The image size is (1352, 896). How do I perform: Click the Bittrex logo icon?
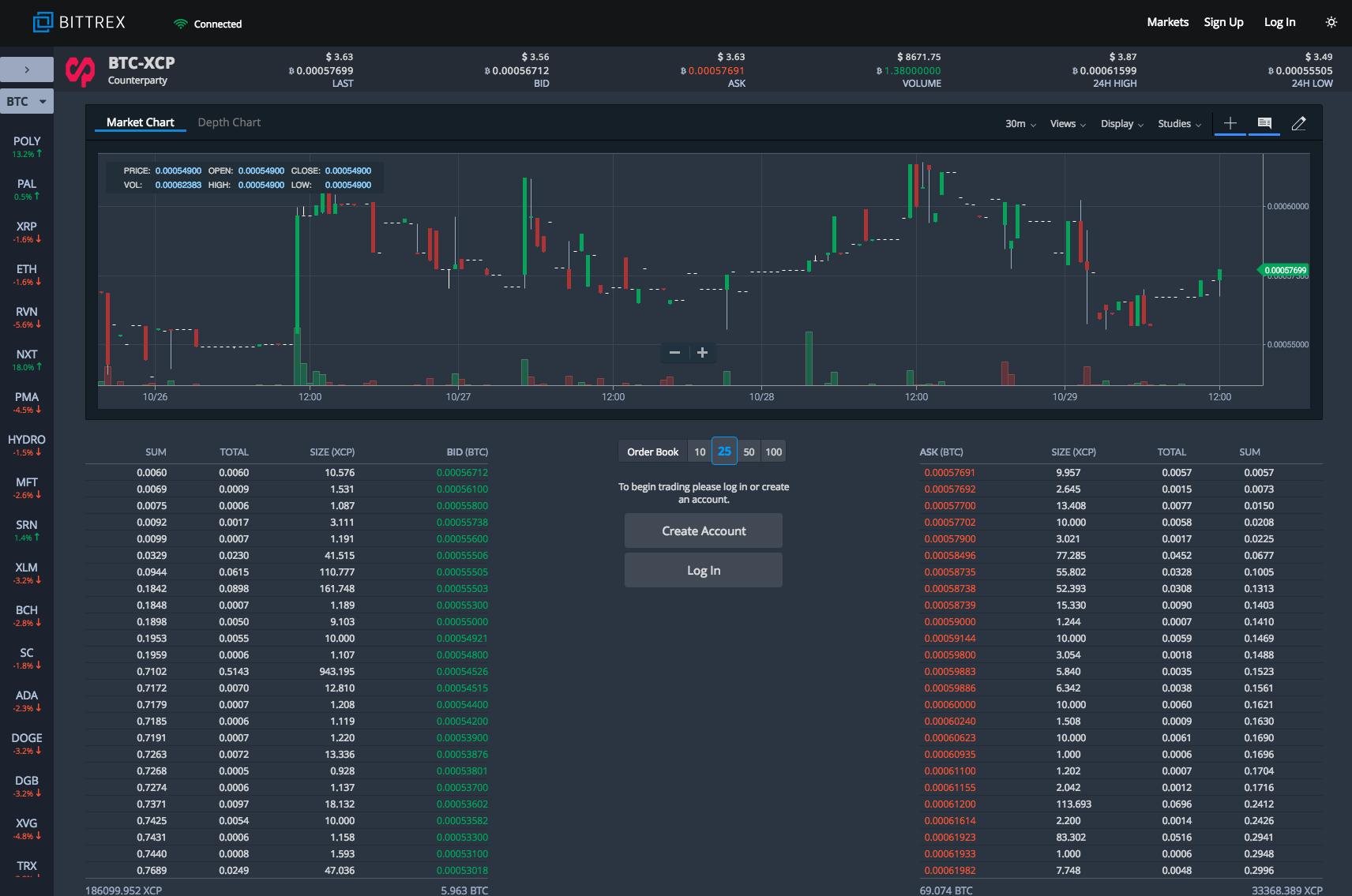43,22
